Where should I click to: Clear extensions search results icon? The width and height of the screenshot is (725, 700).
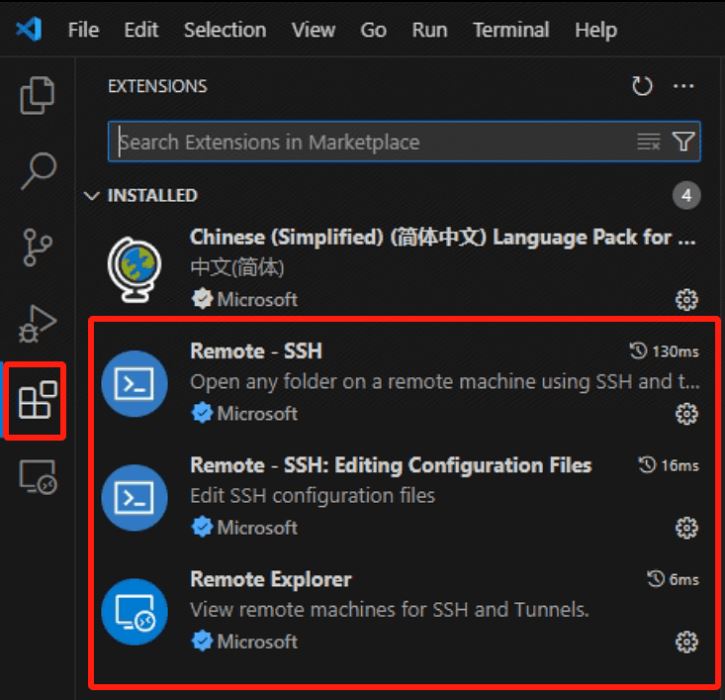649,142
